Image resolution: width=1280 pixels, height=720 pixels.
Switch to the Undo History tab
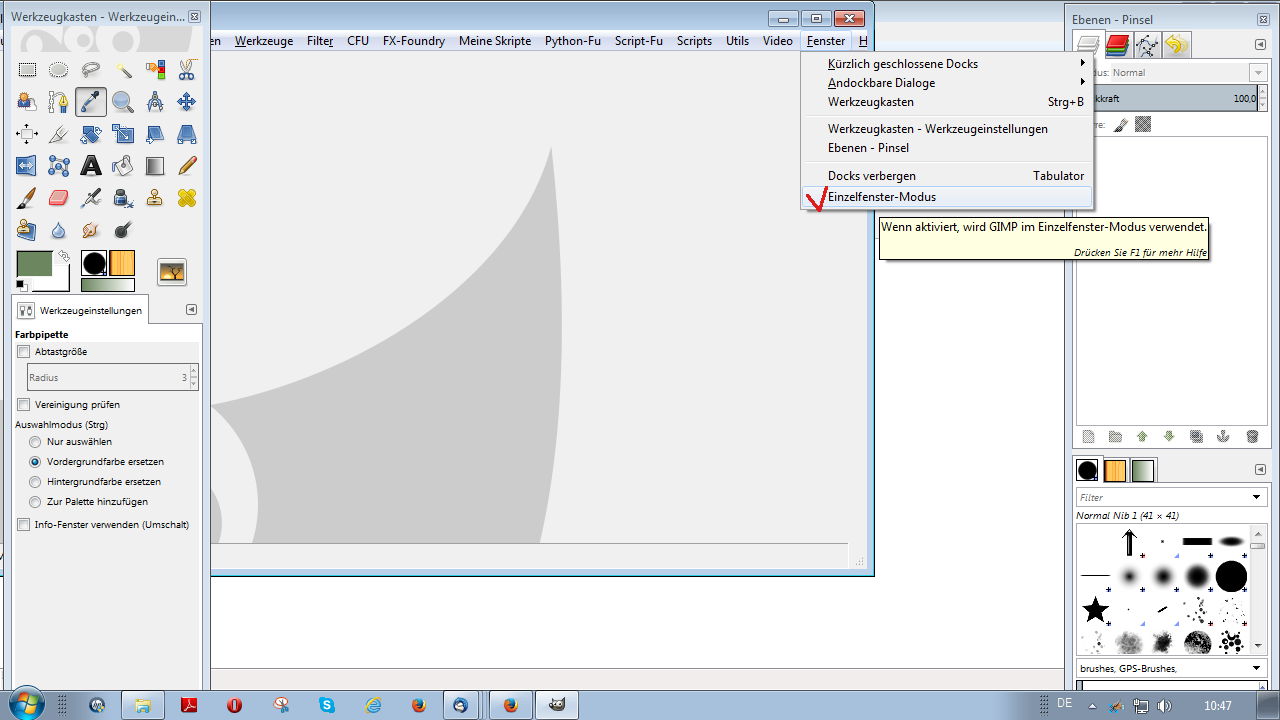point(1177,45)
